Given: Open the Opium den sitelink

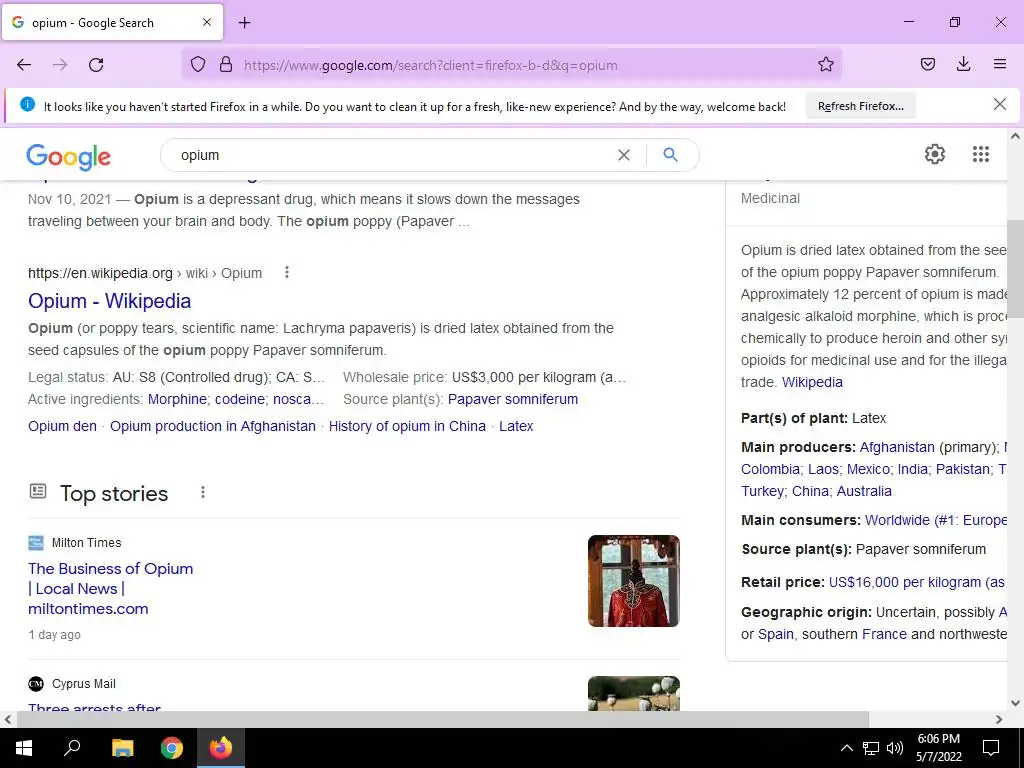Looking at the screenshot, I should [x=62, y=426].
